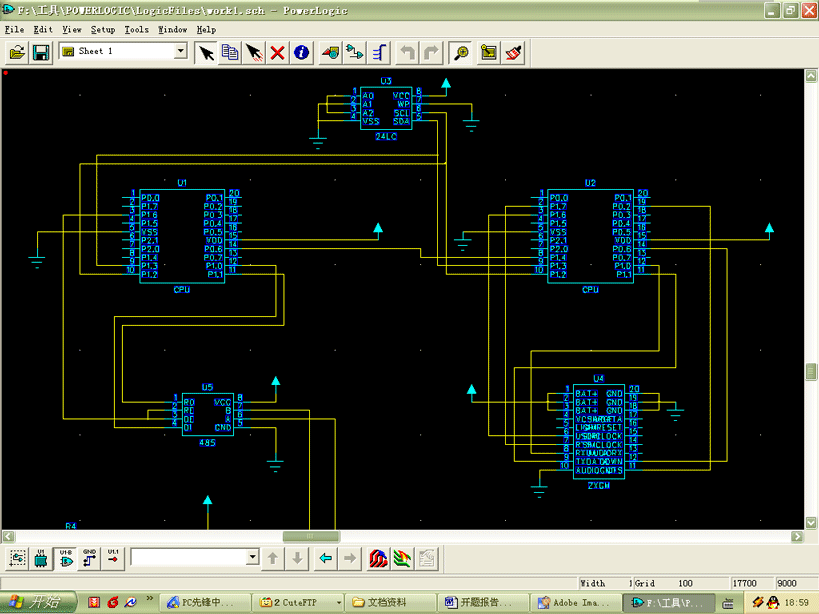The width and height of the screenshot is (819, 614).
Task: Click the gray down arrow button
Action: 297,559
